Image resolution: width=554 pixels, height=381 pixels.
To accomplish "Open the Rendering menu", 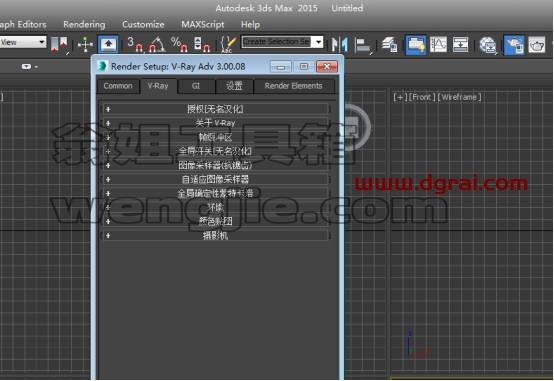I will click(x=84, y=24).
